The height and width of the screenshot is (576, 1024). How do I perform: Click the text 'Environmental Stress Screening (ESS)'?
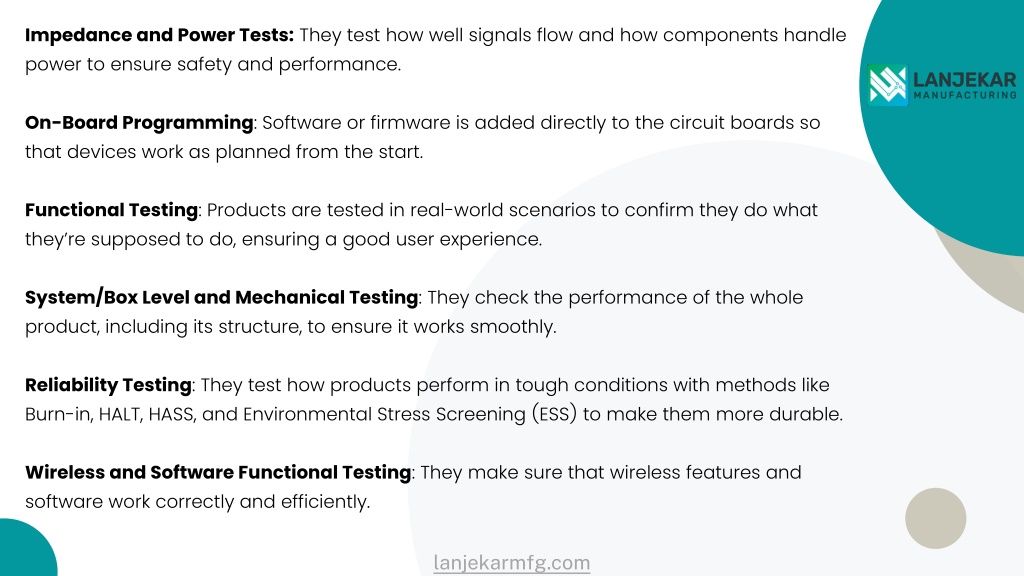[x=410, y=415]
